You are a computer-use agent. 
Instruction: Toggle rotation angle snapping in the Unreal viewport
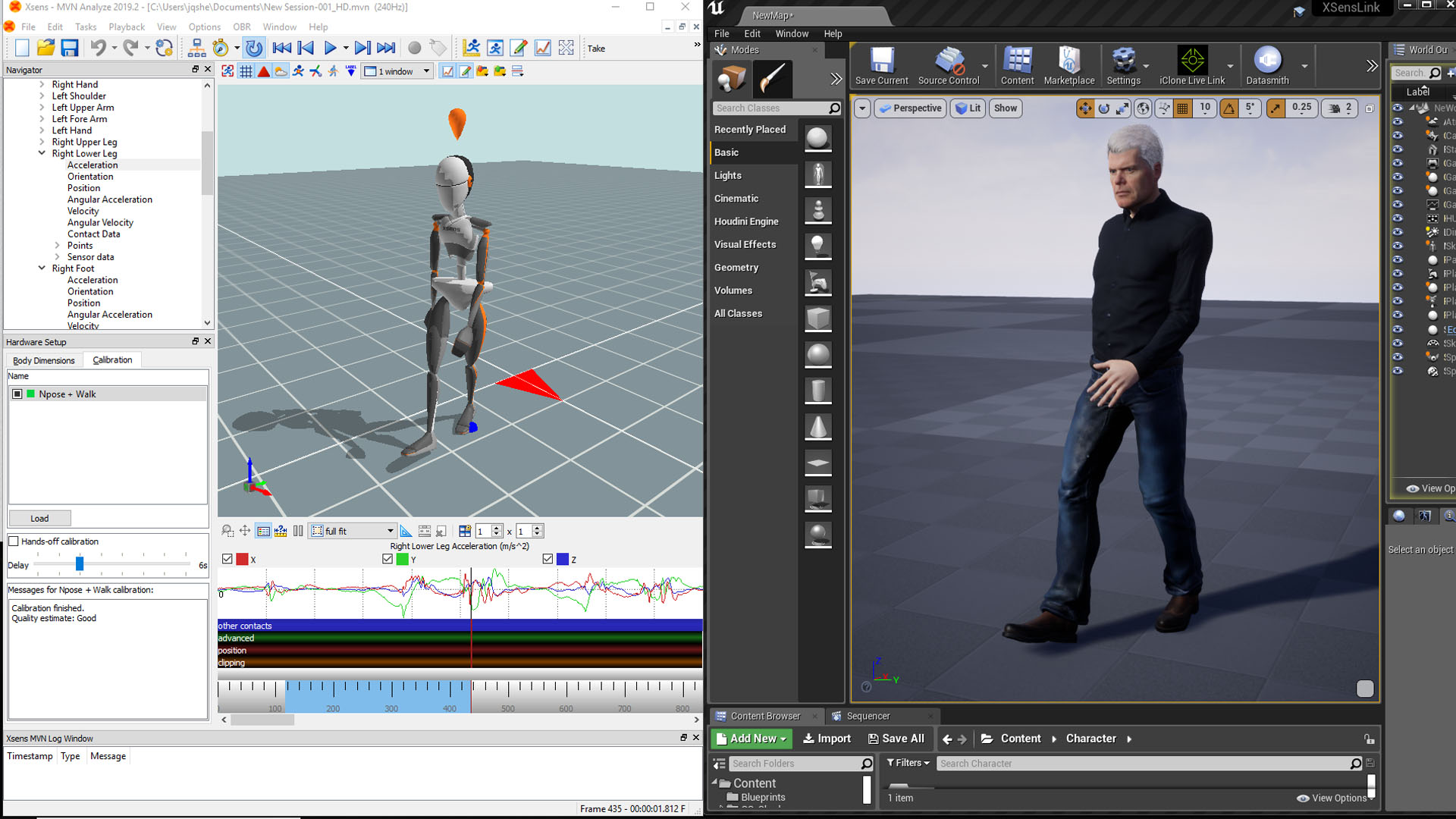click(x=1229, y=108)
